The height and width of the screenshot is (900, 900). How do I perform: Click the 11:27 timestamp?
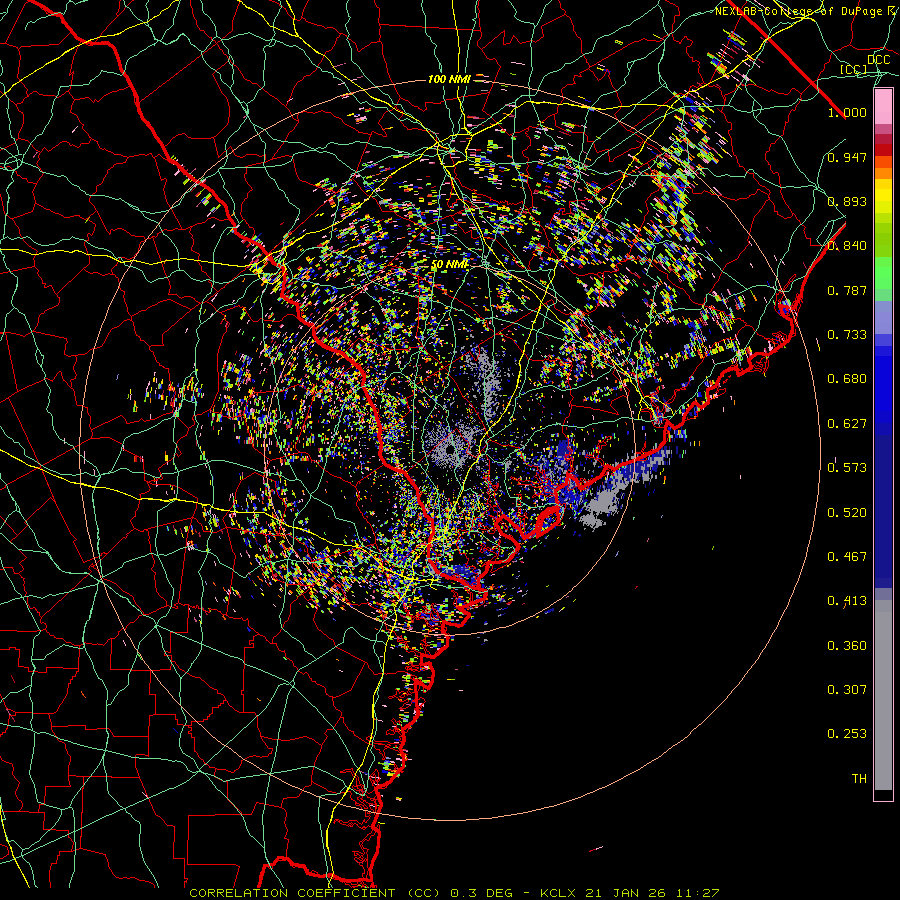pyautogui.click(x=697, y=893)
